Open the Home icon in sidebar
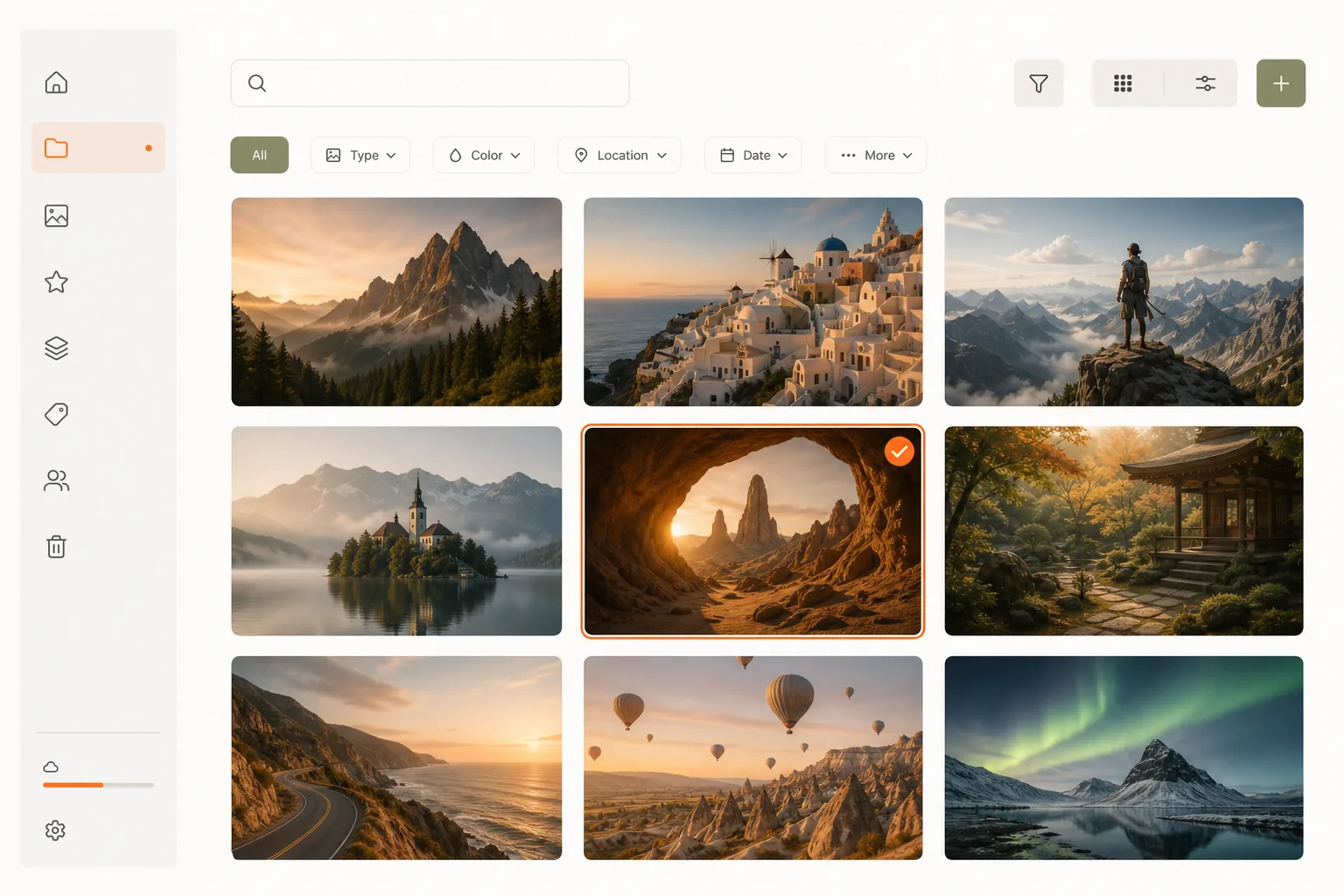Viewport: 1344px width, 896px height. pyautogui.click(x=56, y=82)
